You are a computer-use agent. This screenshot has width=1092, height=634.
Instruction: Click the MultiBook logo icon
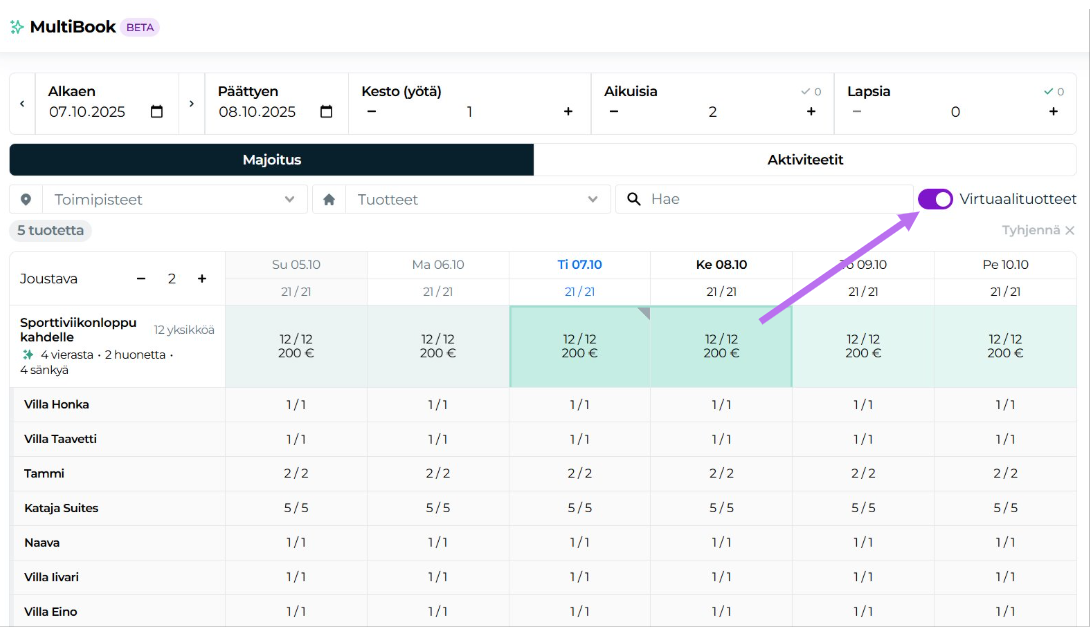[17, 27]
